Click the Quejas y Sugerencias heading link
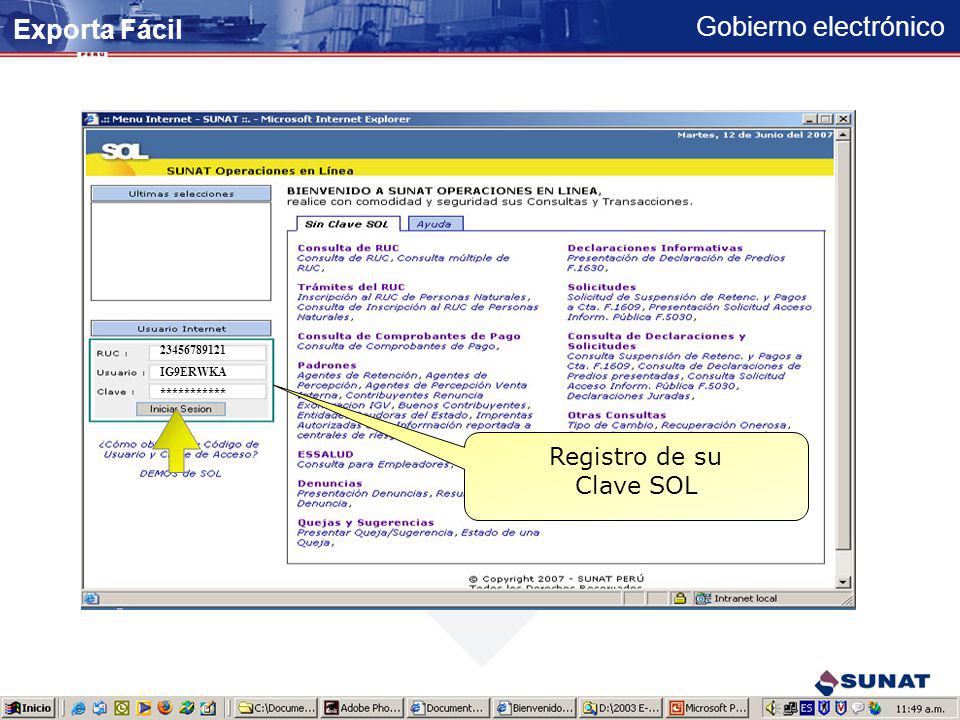960x720 pixels. (366, 523)
